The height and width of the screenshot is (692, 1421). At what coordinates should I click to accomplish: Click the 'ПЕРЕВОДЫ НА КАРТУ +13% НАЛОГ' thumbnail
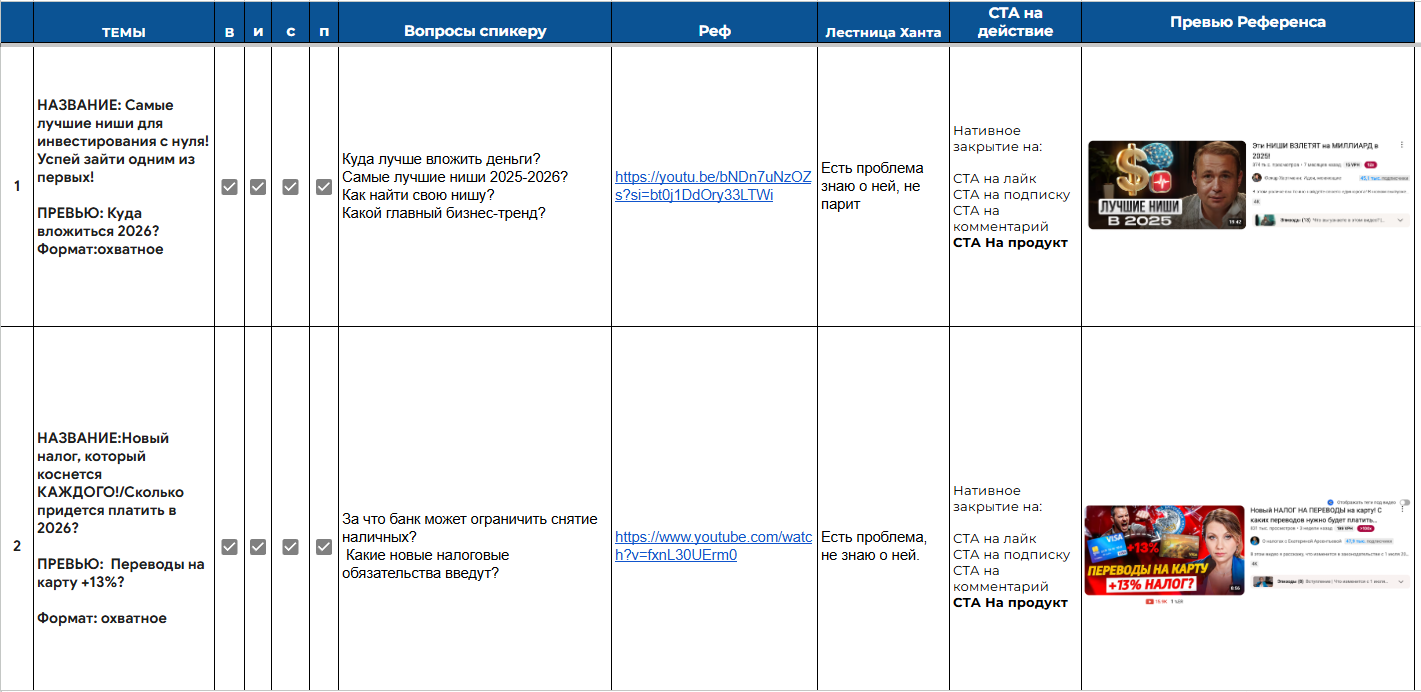(1164, 550)
